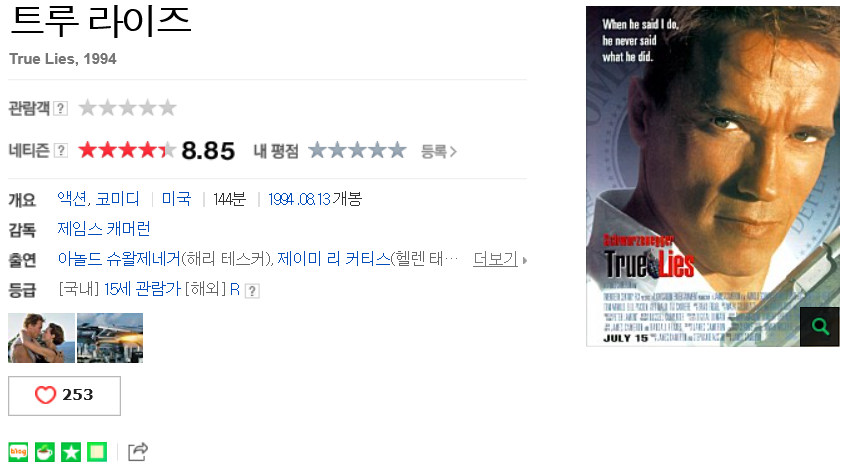
Task: Open the 액션 genre link
Action: (72, 199)
